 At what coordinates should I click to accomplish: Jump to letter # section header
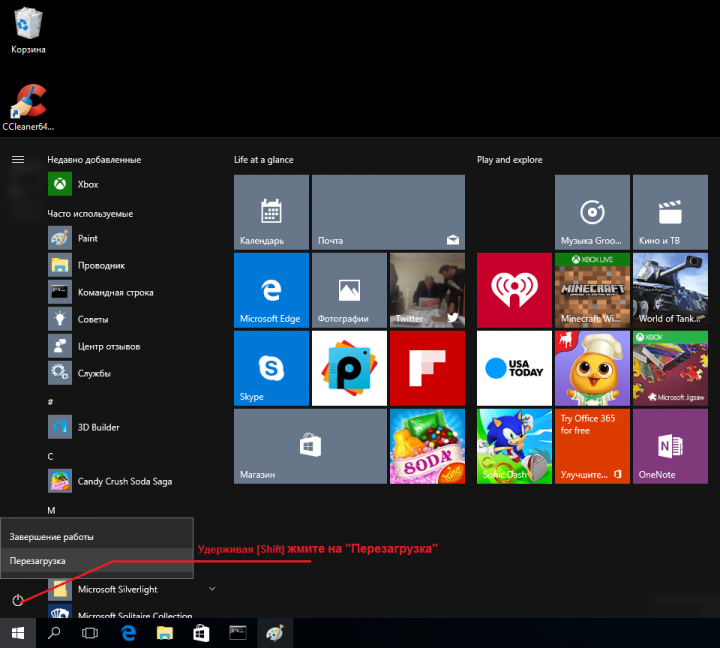pos(51,402)
